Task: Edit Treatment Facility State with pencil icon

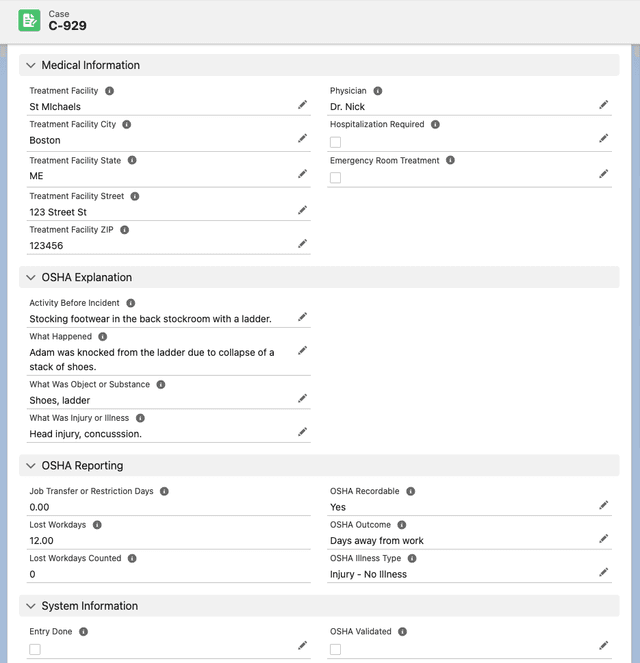Action: click(x=302, y=174)
